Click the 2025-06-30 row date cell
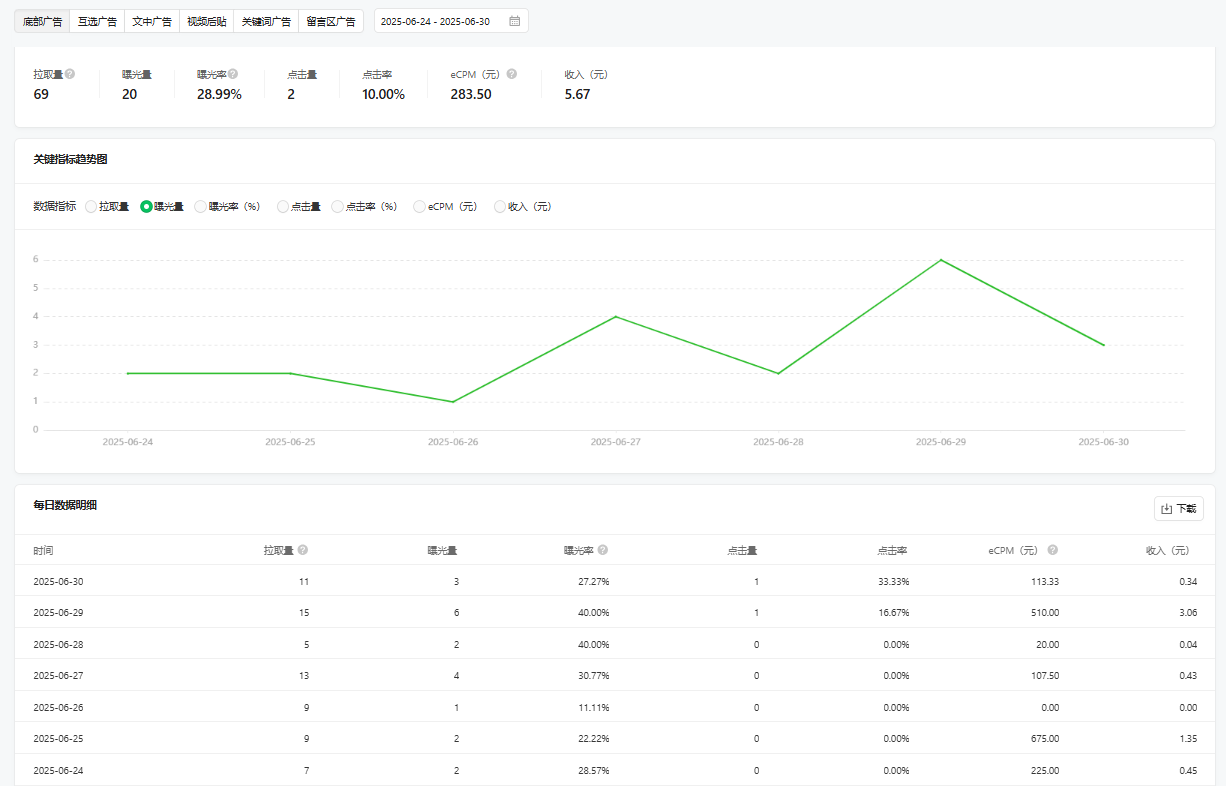Image resolution: width=1226 pixels, height=786 pixels. pos(58,581)
